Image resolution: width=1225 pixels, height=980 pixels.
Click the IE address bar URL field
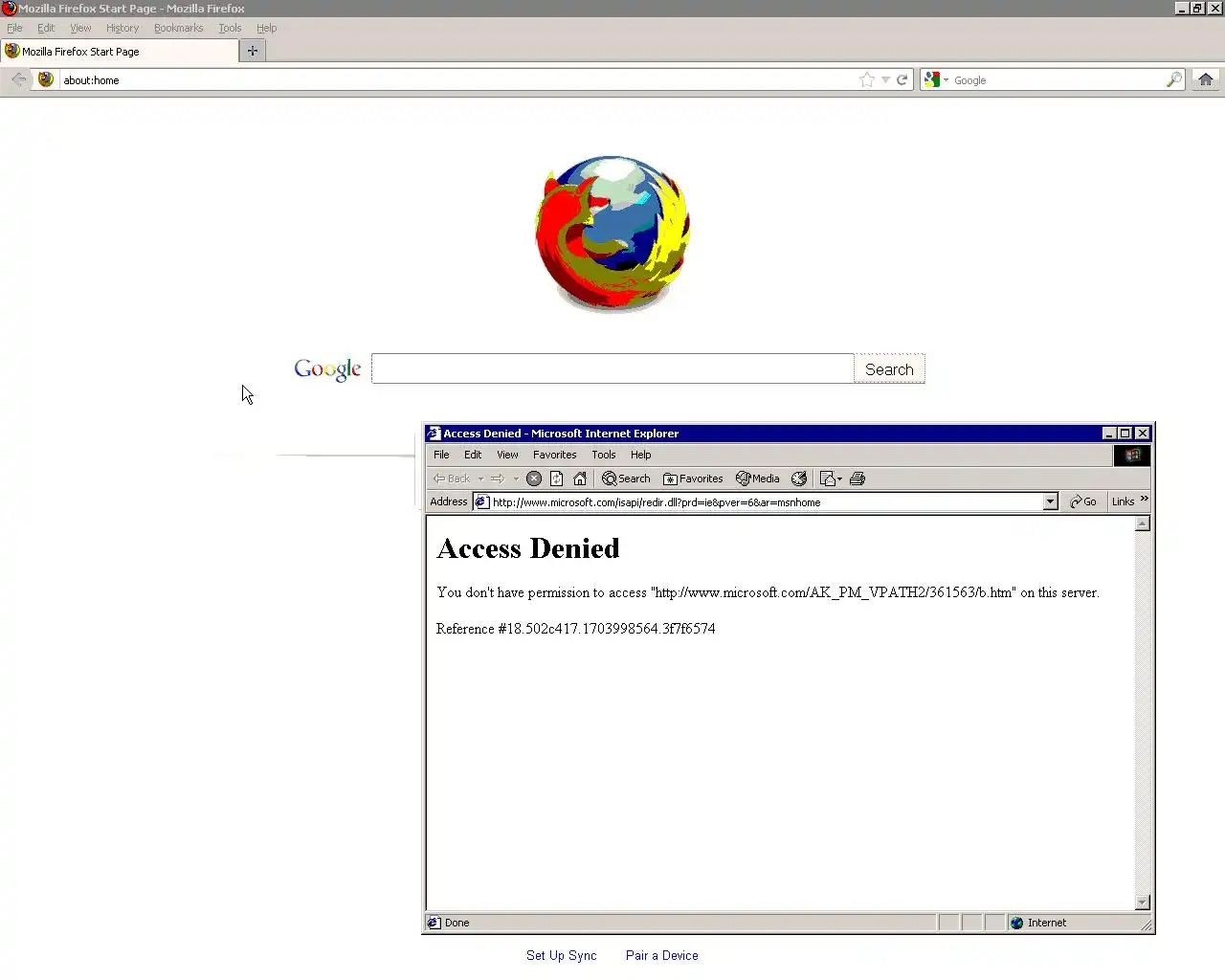pos(766,501)
